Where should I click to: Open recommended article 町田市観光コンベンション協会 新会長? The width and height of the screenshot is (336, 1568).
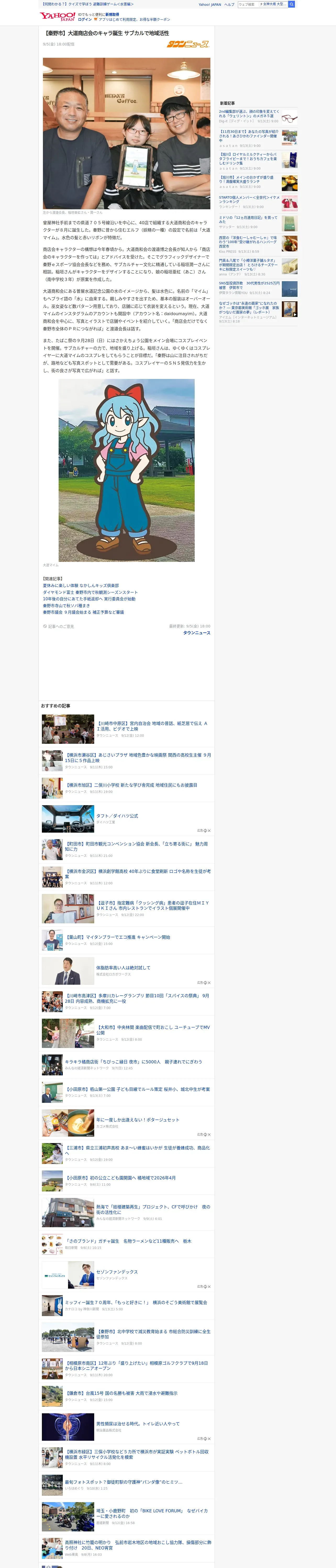[137, 846]
